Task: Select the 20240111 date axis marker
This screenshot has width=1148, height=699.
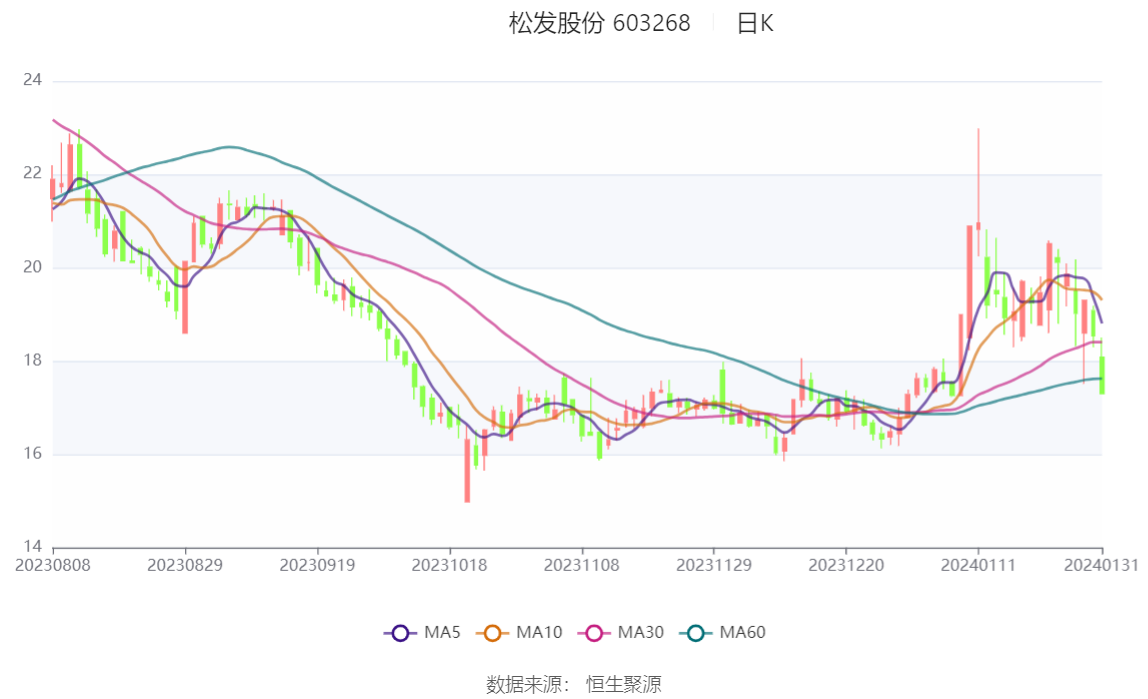Action: tap(978, 565)
